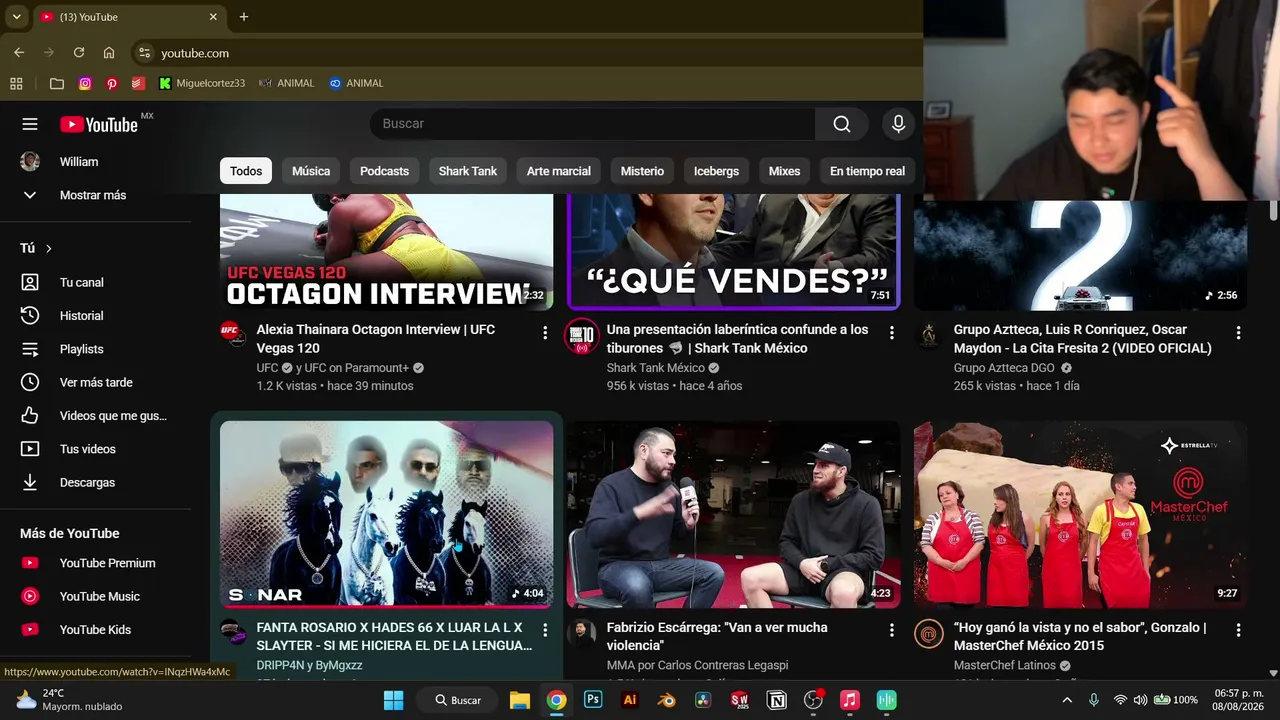Open File Explorer from the taskbar

click(x=519, y=700)
